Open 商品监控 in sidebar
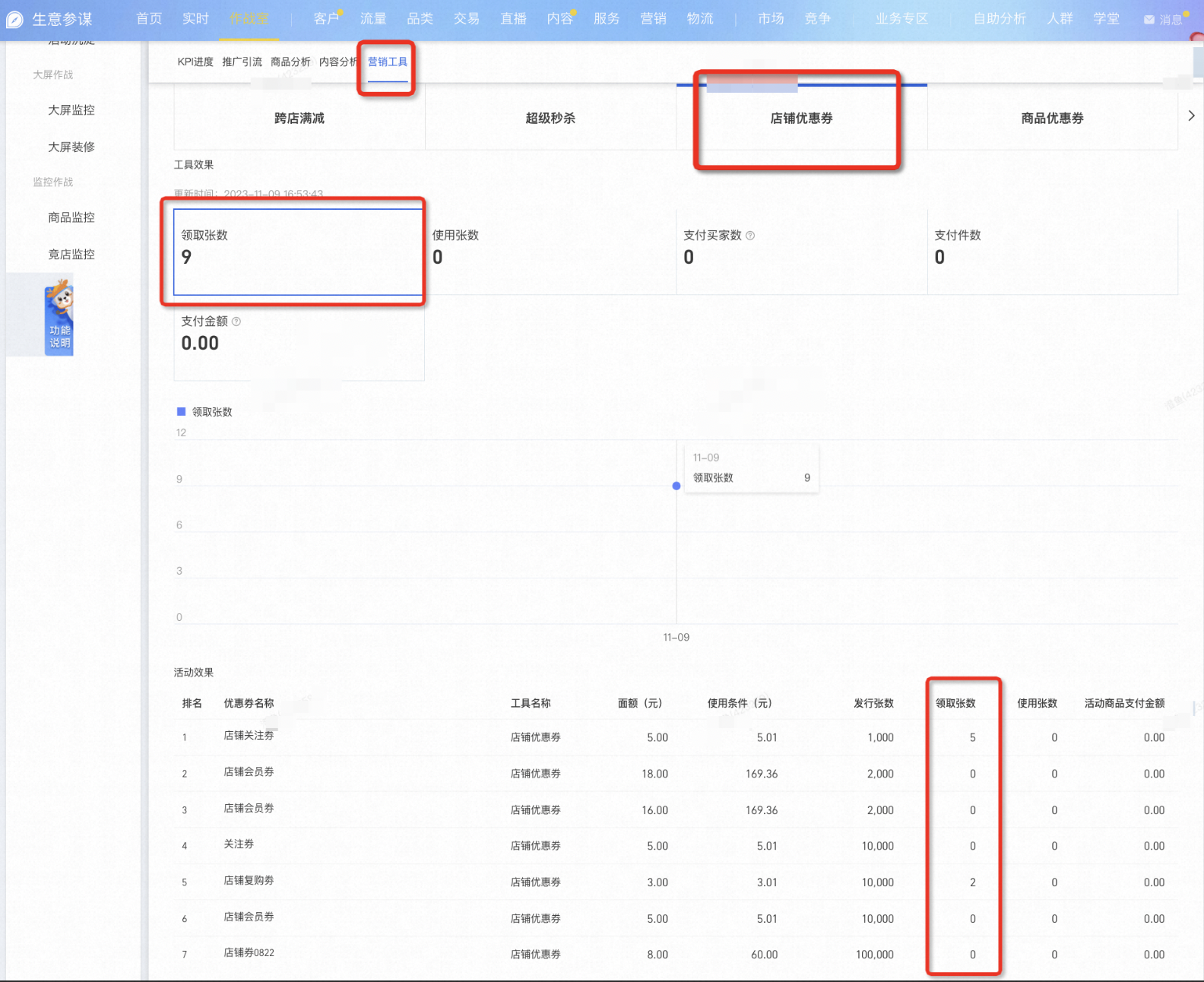The image size is (1204, 982). (x=71, y=217)
